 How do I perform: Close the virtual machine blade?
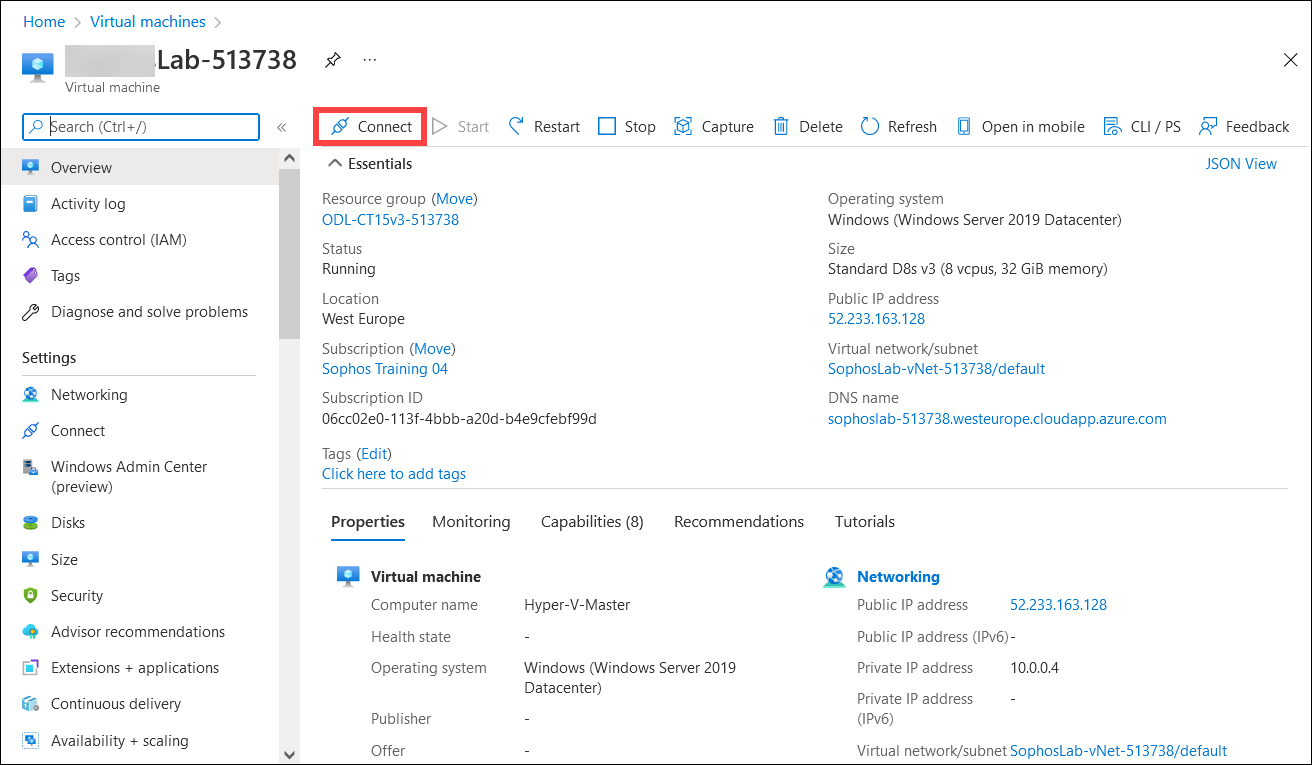click(x=1290, y=60)
